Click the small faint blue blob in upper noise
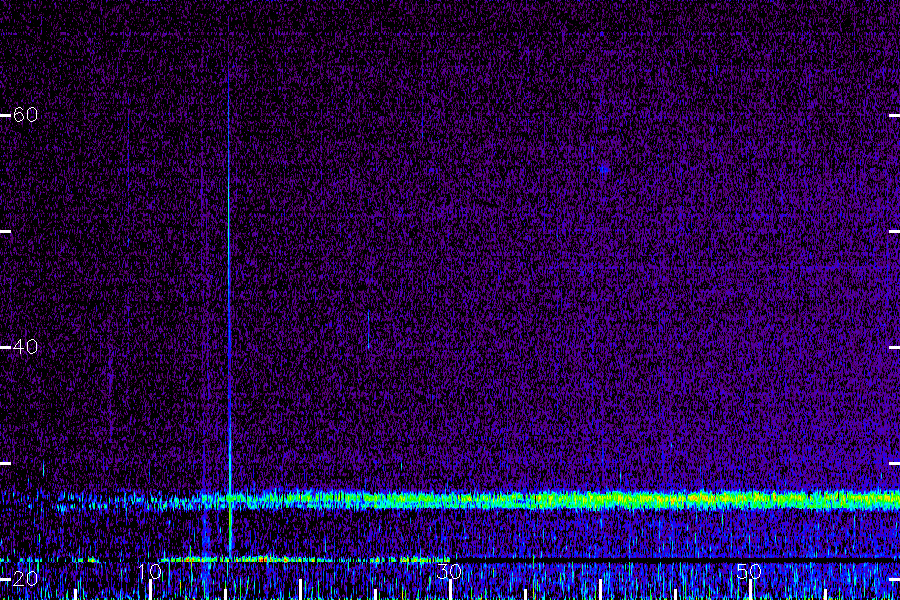Image resolution: width=900 pixels, height=600 pixels. click(603, 169)
